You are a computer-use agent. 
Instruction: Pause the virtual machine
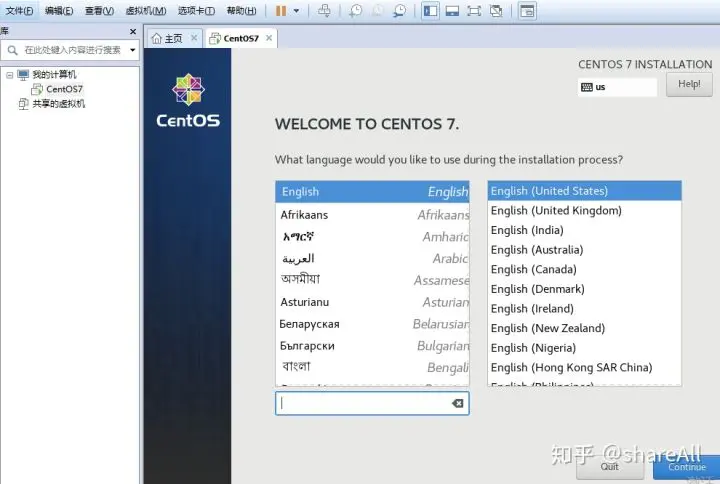pos(281,11)
